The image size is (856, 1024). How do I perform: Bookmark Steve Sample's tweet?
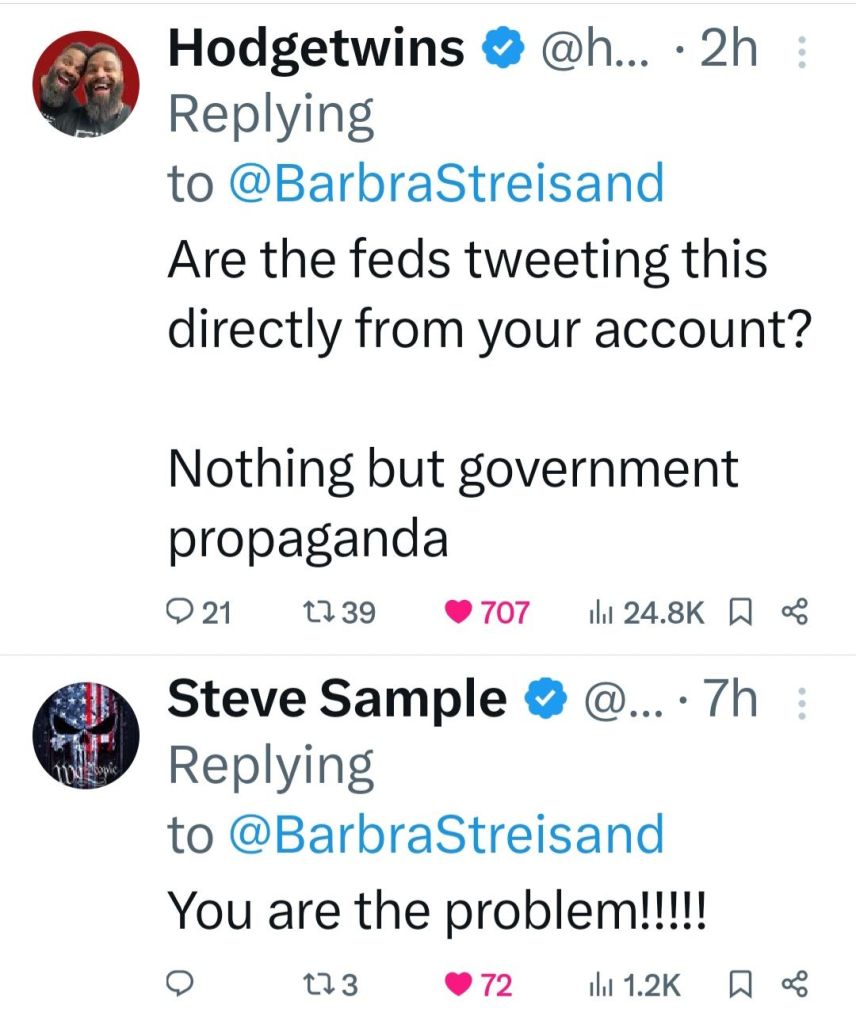tap(741, 985)
